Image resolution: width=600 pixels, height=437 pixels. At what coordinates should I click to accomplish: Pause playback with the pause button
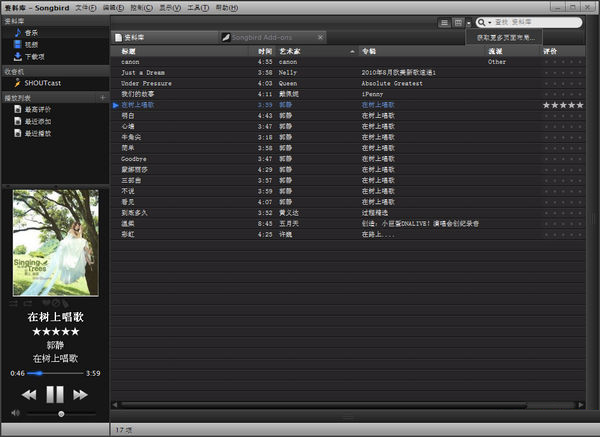[x=55, y=394]
